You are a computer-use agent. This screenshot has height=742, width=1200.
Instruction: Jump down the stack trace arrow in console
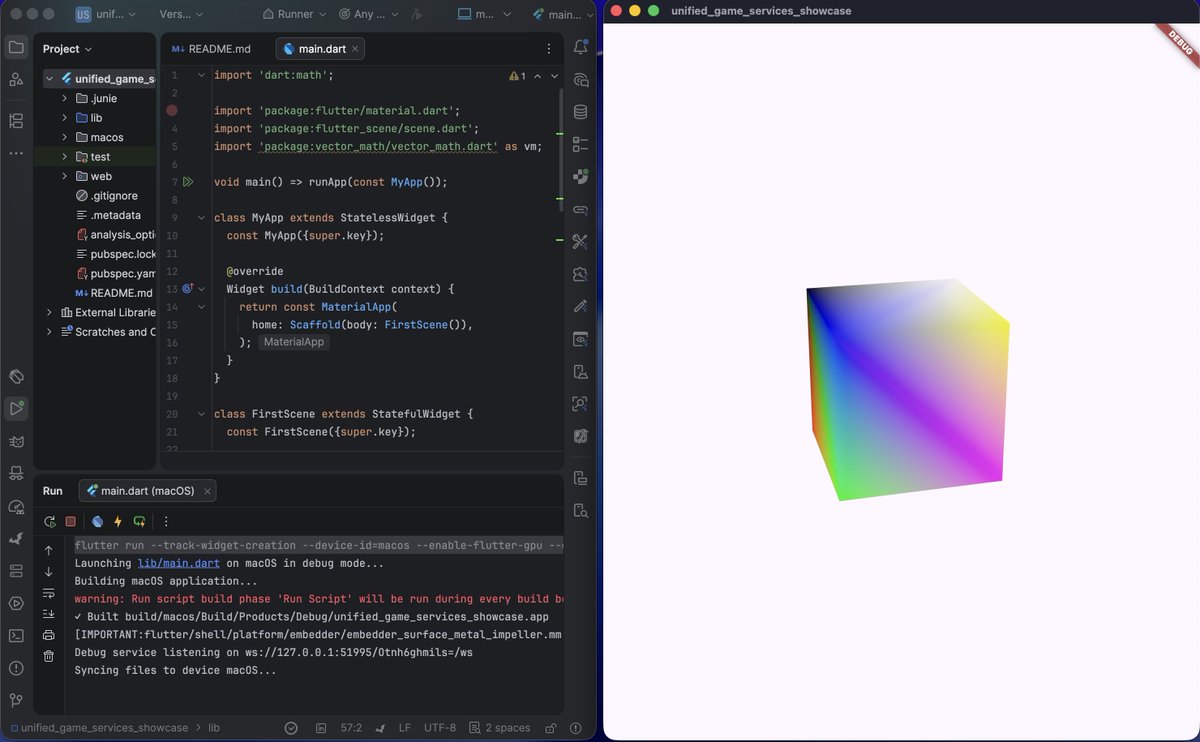[x=49, y=572]
